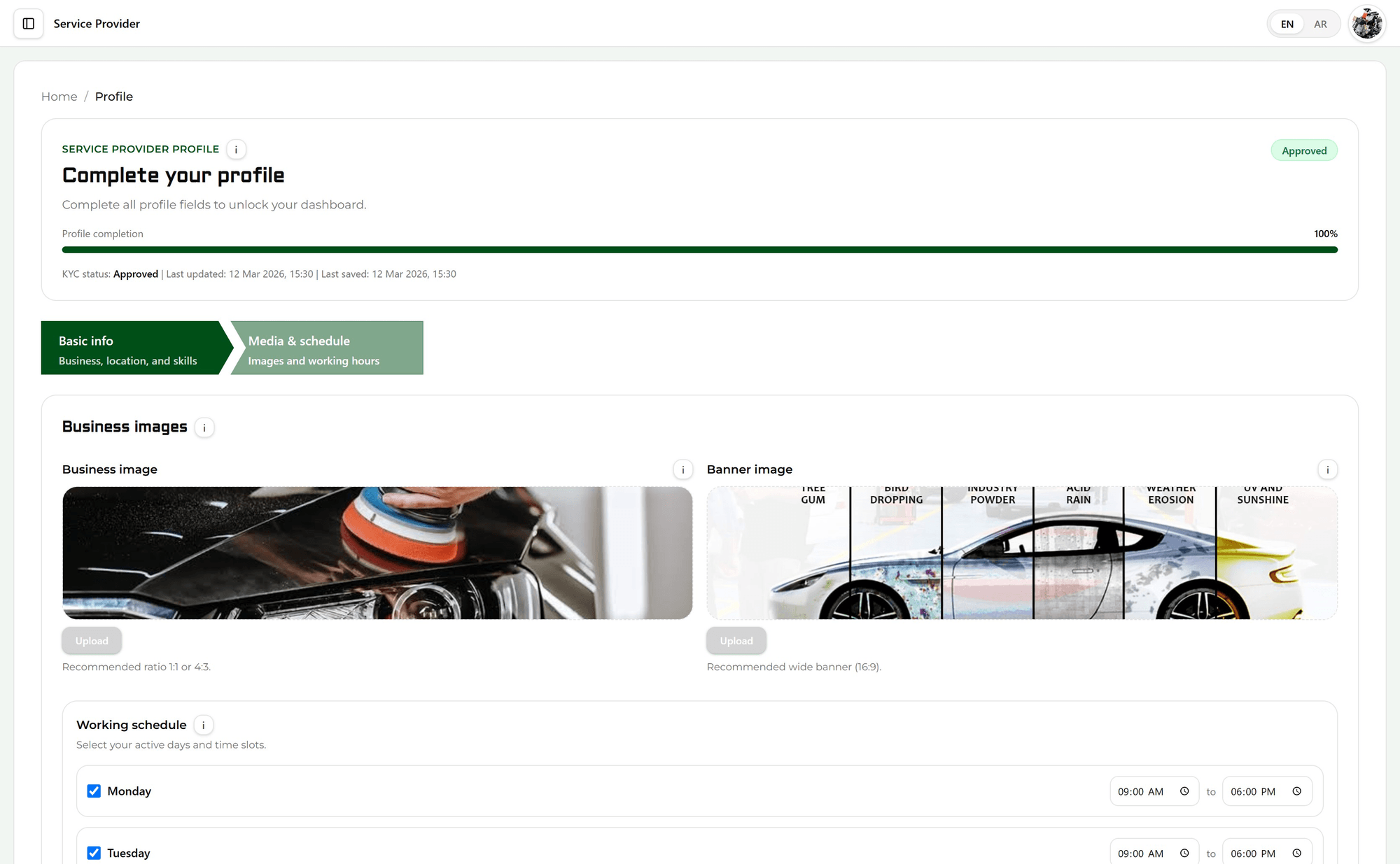
Task: Select the car damage banner image
Action: point(1022,553)
